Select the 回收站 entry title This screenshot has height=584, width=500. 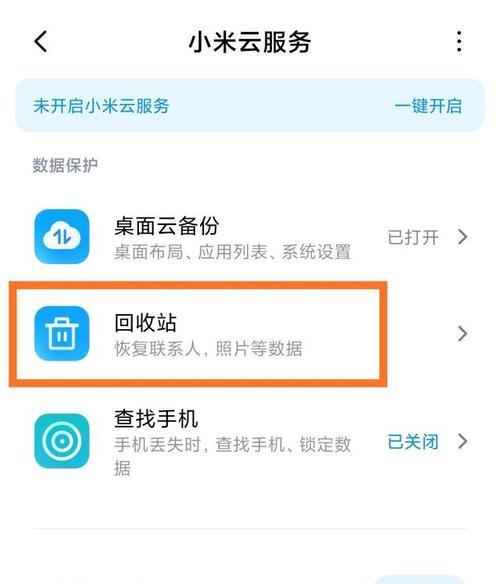click(145, 323)
